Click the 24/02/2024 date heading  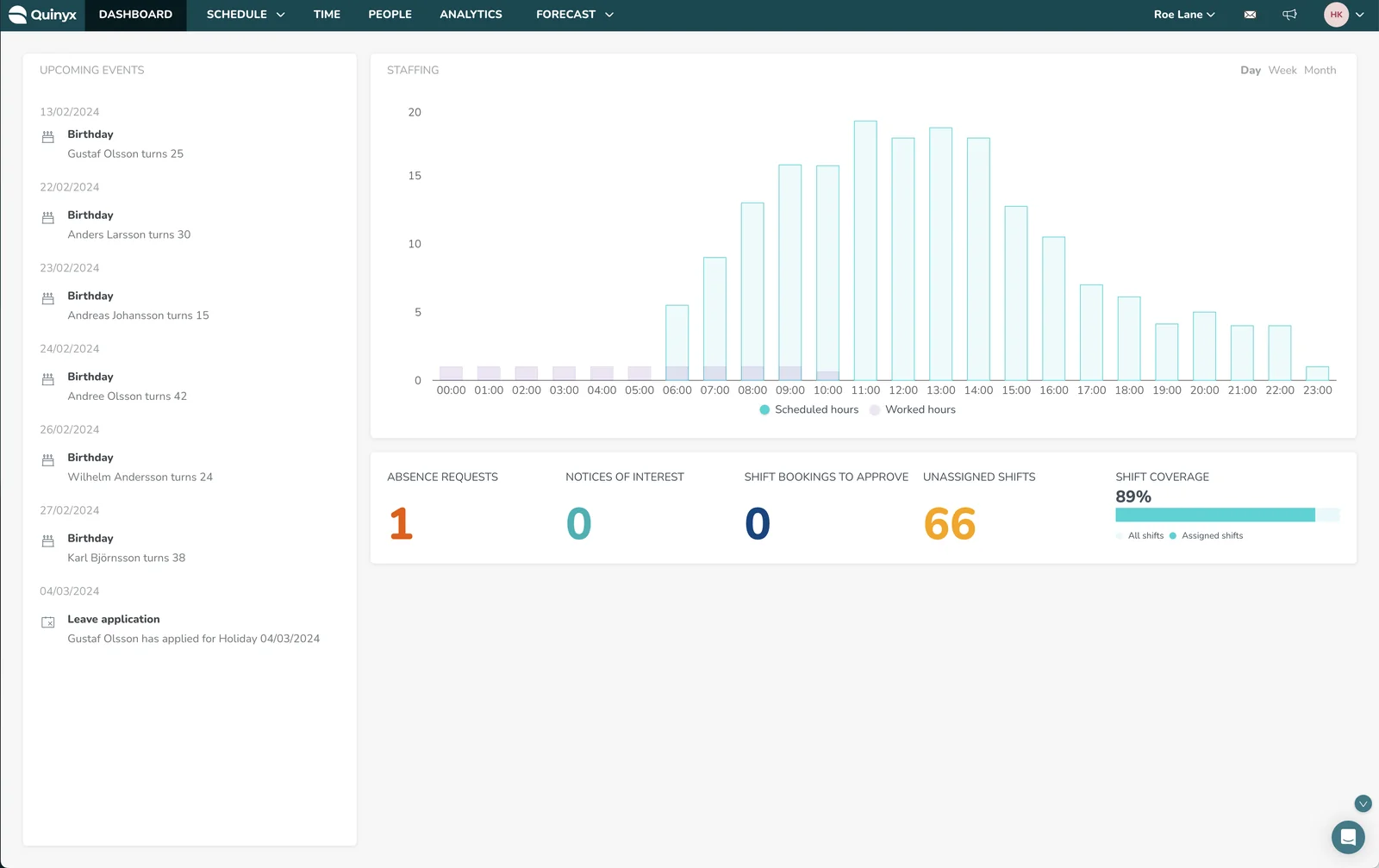pos(70,349)
